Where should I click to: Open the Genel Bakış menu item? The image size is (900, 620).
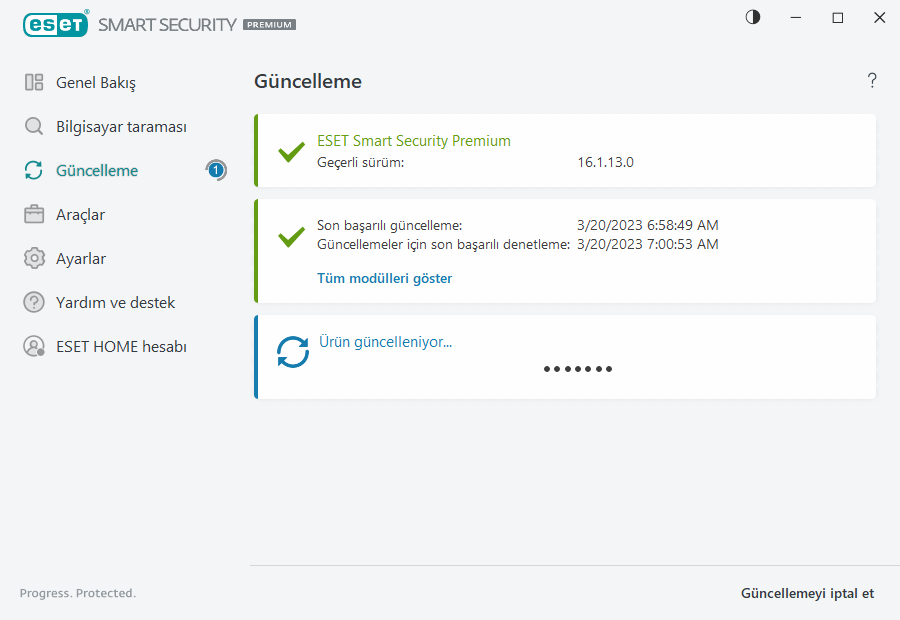tap(96, 83)
